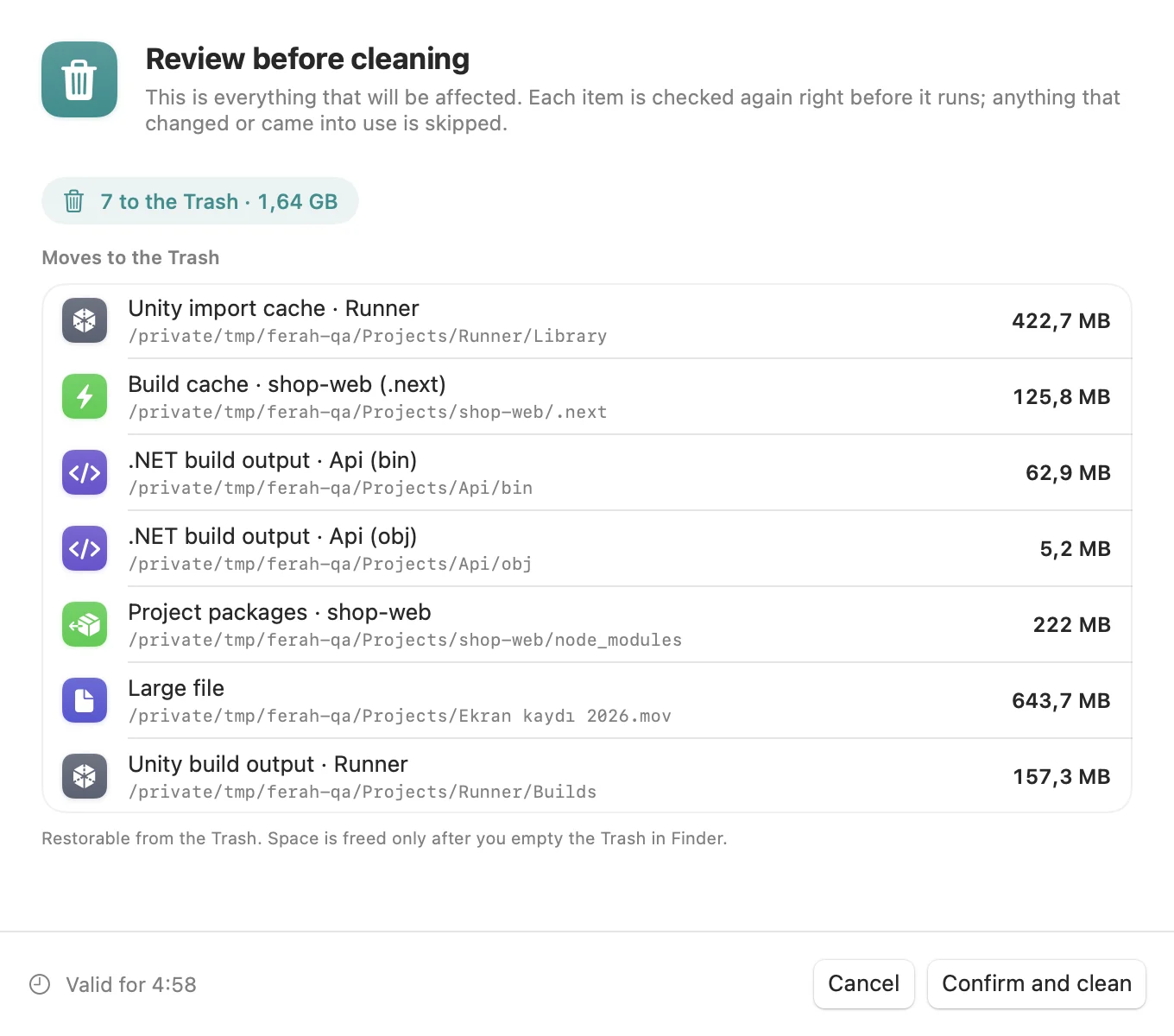Select the 'Large file' row title
This screenshot has height=1036, width=1174.
pyautogui.click(x=176, y=688)
